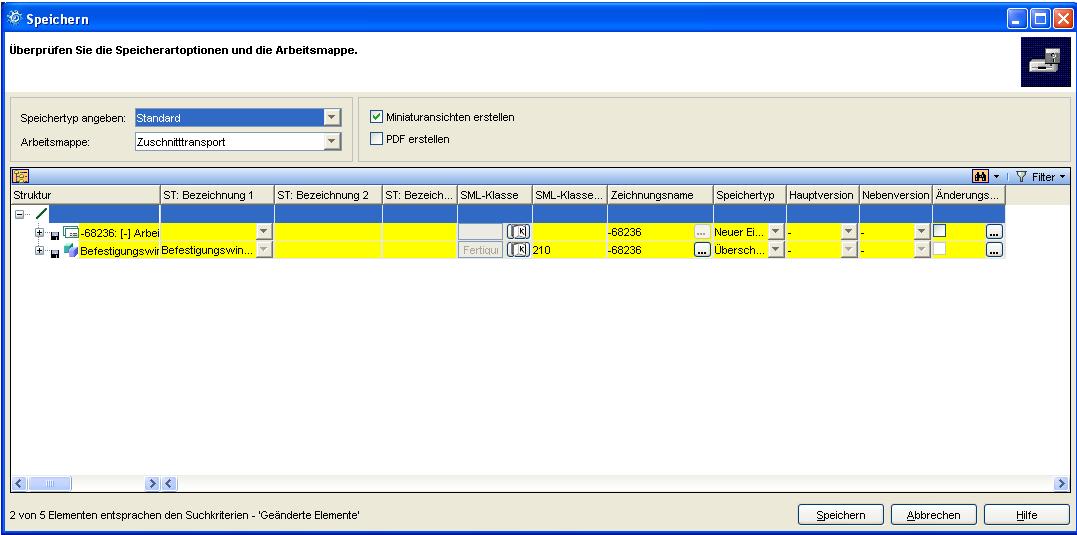Click the ST: Bezeichnung 1 column header
1077x535 pixels.
[217, 195]
